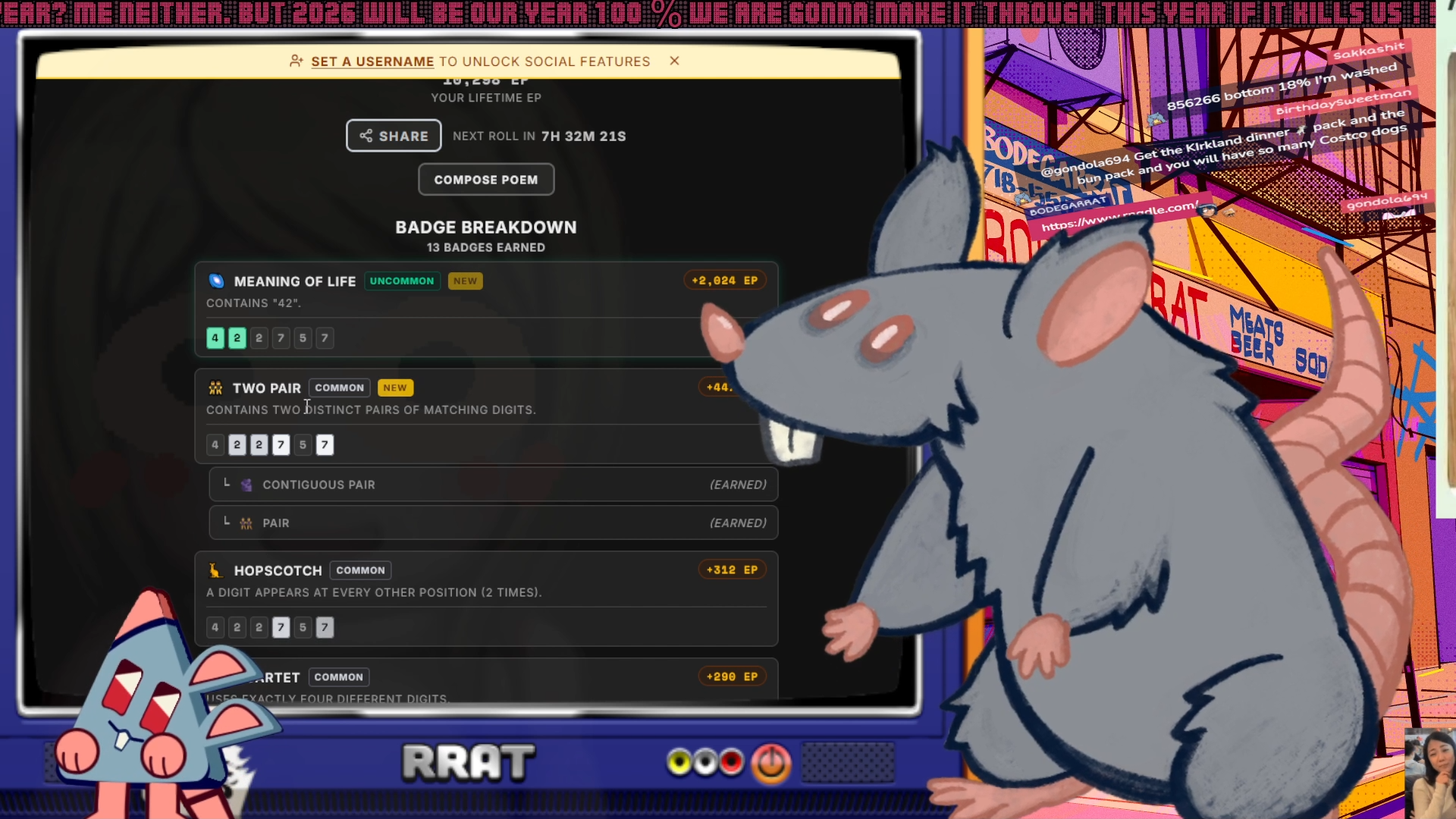1456x819 pixels.
Task: Click the orange power button on TV
Action: pos(771,763)
